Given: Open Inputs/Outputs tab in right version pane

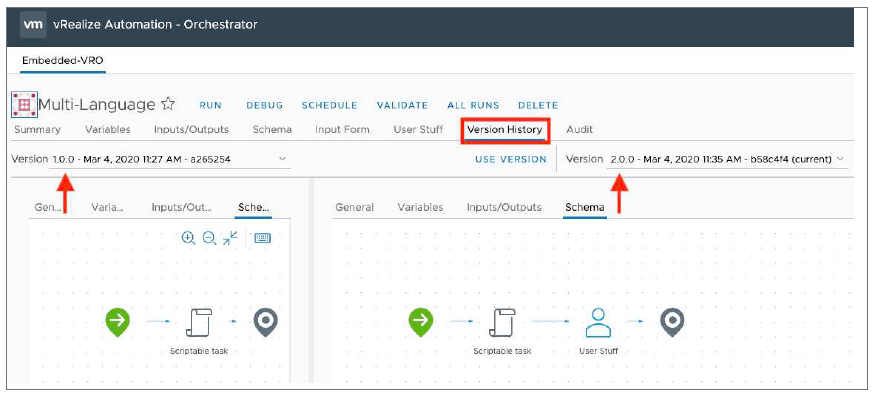Looking at the screenshot, I should click(504, 207).
